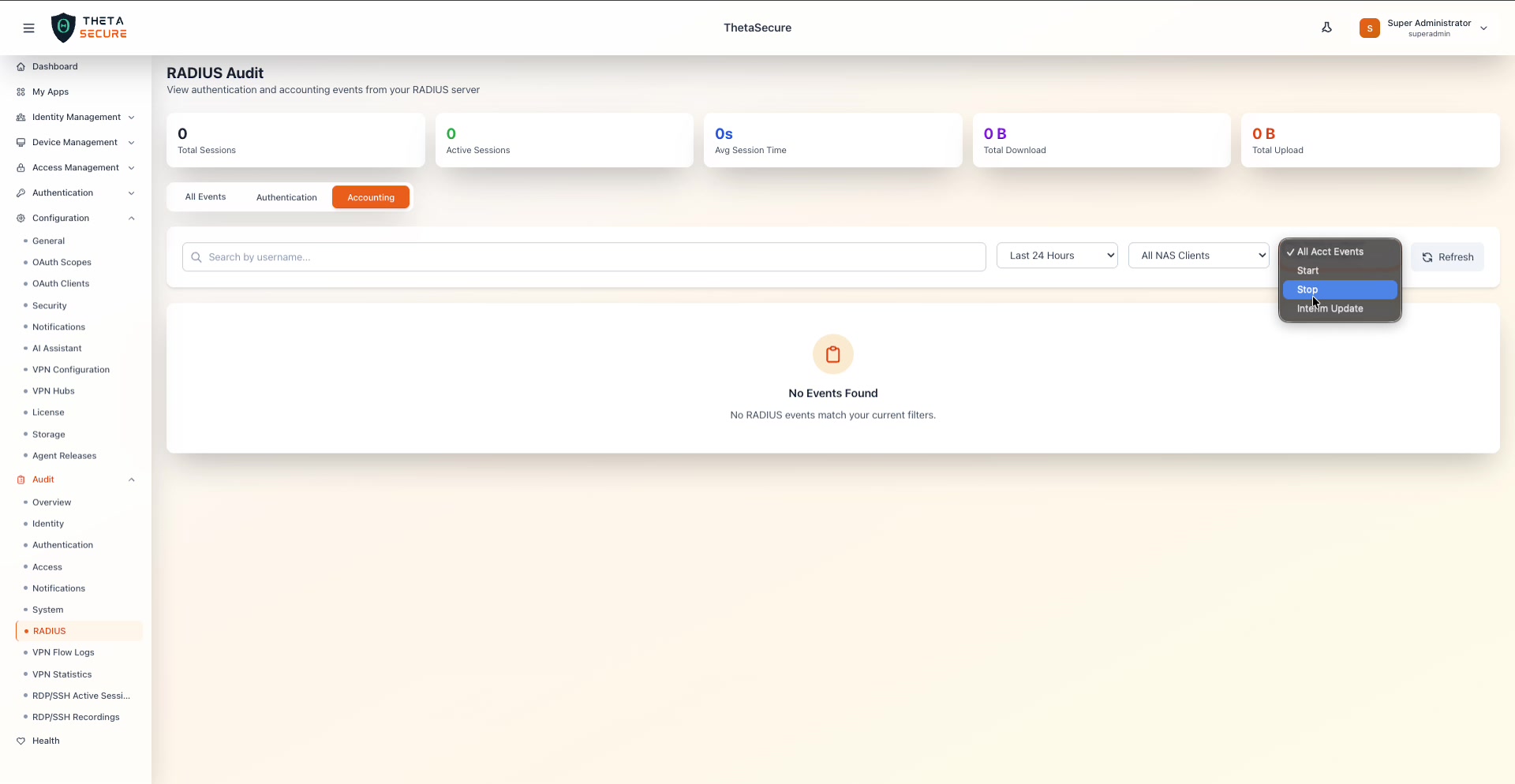Click the Super Administrator profile avatar
The width and height of the screenshot is (1515, 784).
coord(1371,28)
